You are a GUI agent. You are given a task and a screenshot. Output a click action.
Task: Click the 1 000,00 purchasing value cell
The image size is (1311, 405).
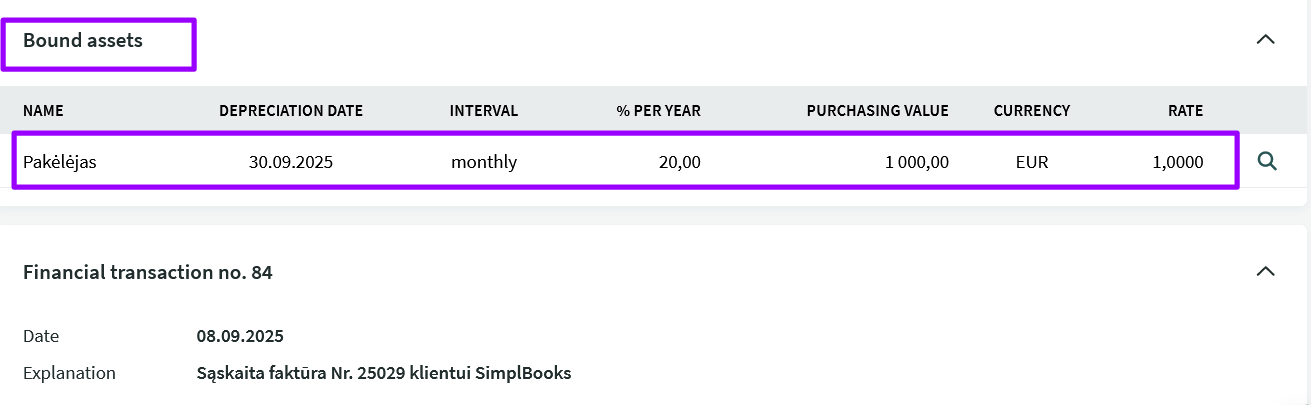point(916,161)
